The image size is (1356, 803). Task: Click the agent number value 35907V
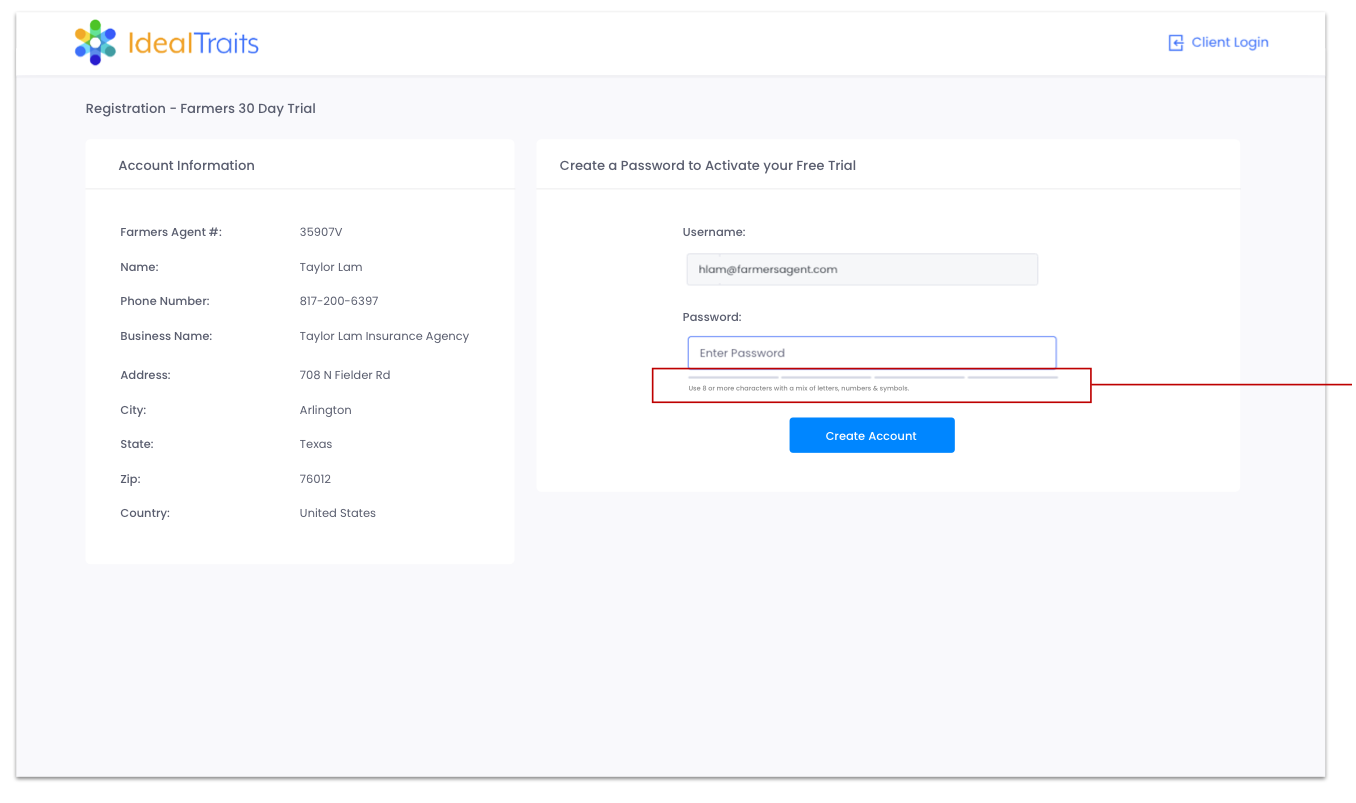tap(321, 232)
